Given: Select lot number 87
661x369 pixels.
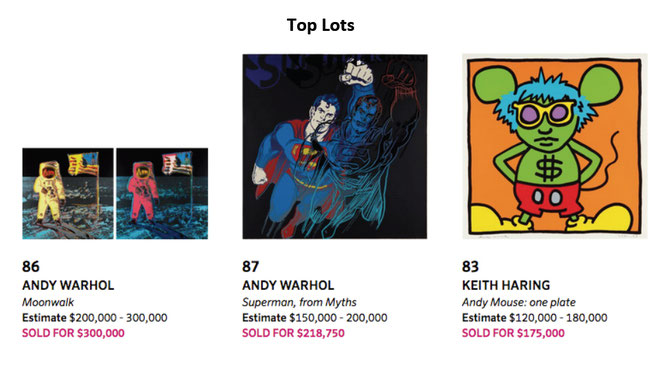Looking at the screenshot, I should click(x=250, y=267).
